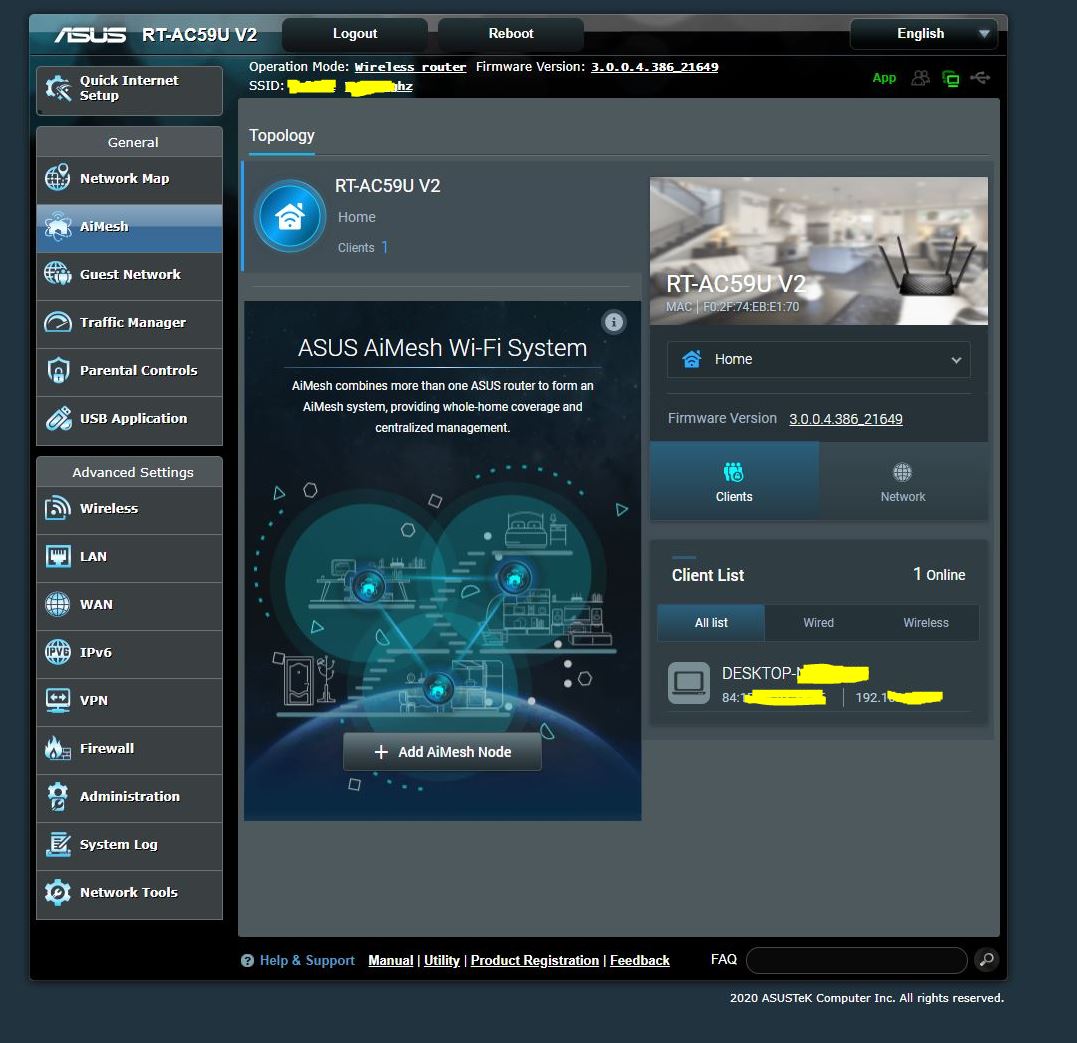Select the Wireless client filter tab
The height and width of the screenshot is (1043, 1077).
(926, 623)
